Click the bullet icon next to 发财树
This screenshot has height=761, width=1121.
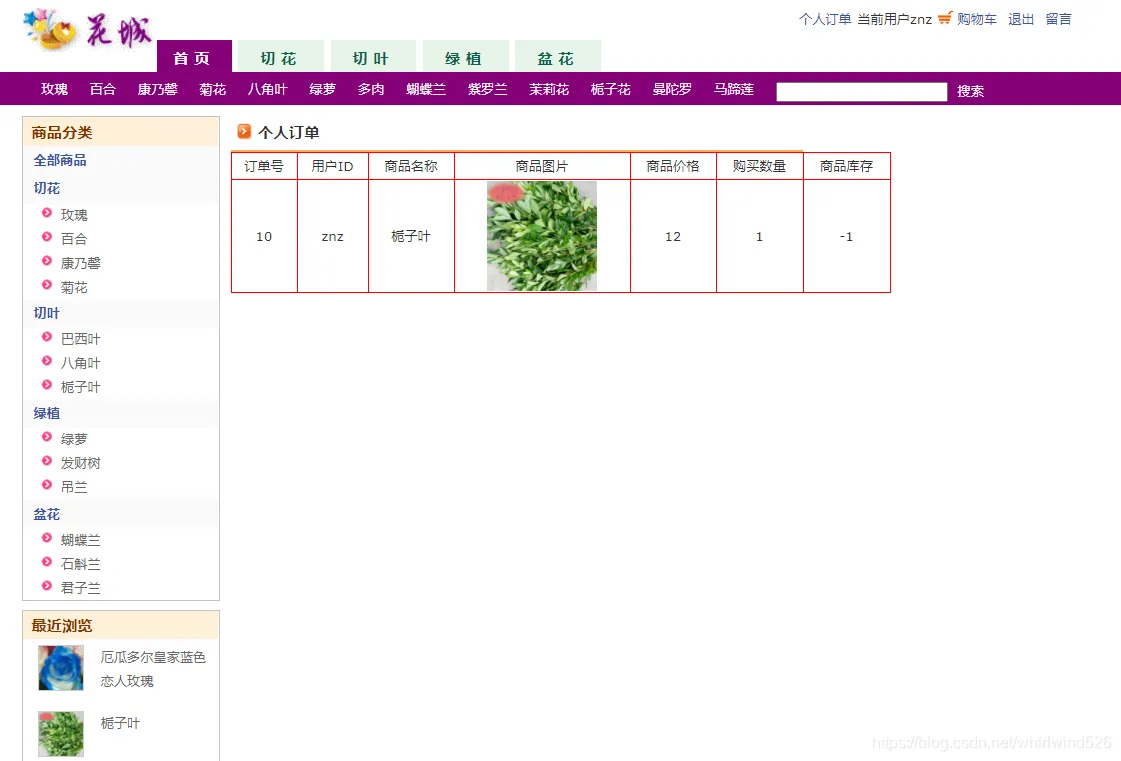[x=47, y=461]
